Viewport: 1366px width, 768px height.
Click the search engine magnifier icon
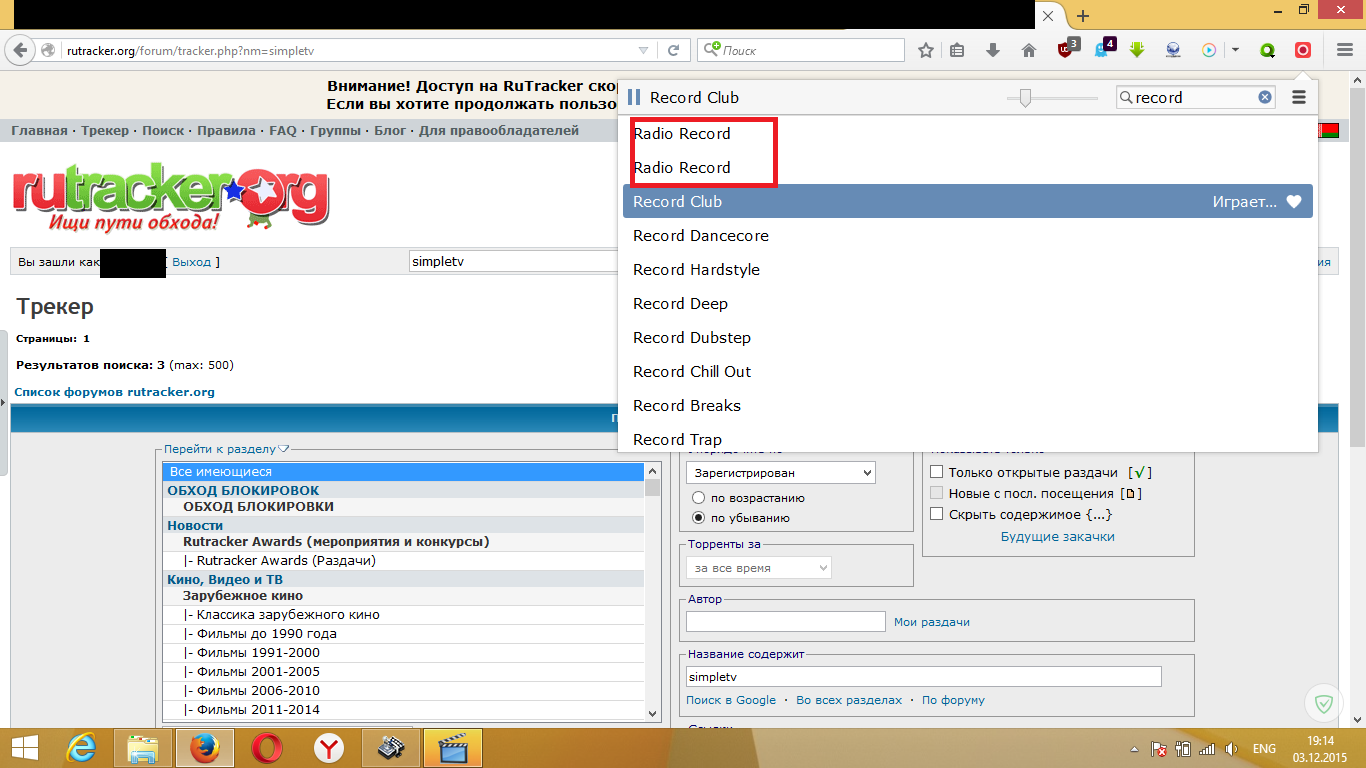pyautogui.click(x=711, y=50)
